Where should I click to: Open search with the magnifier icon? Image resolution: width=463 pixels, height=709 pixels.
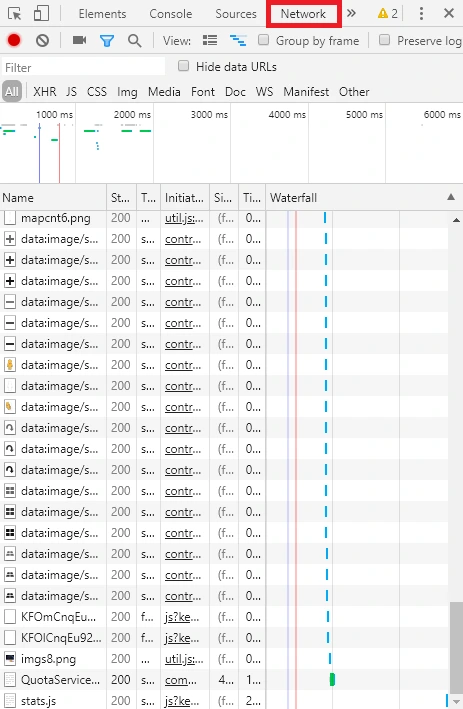[134, 41]
